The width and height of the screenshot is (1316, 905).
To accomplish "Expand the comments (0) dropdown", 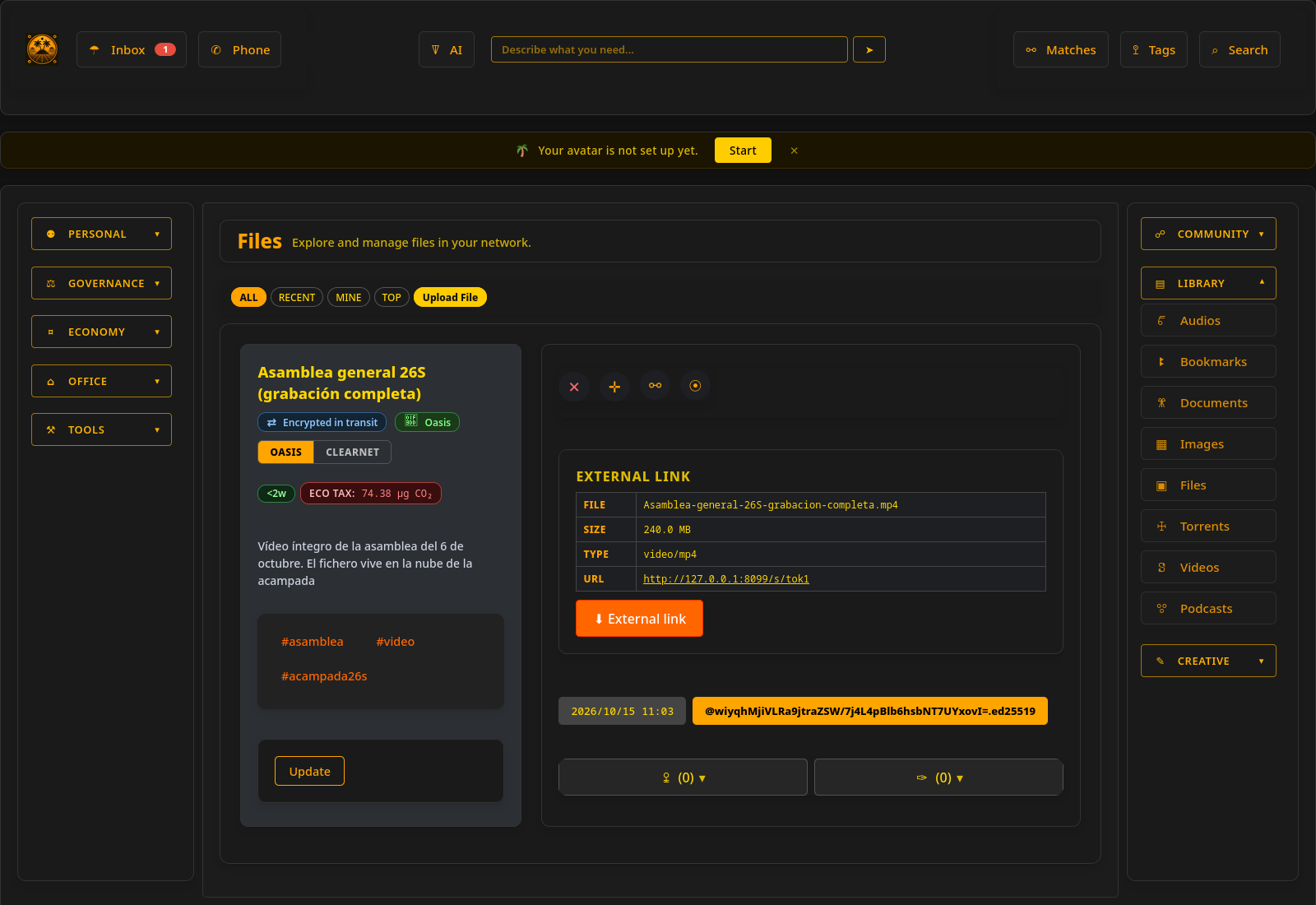I will (x=938, y=777).
